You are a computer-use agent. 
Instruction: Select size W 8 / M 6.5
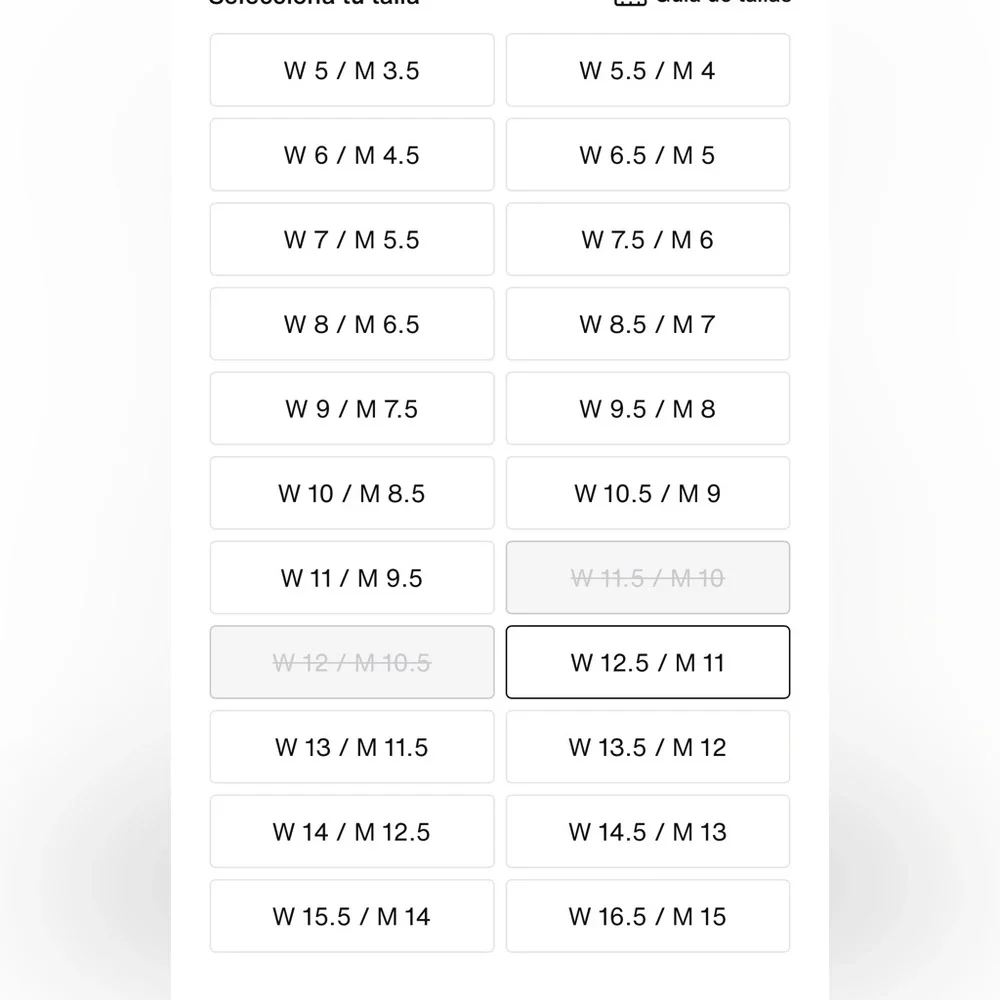352,324
